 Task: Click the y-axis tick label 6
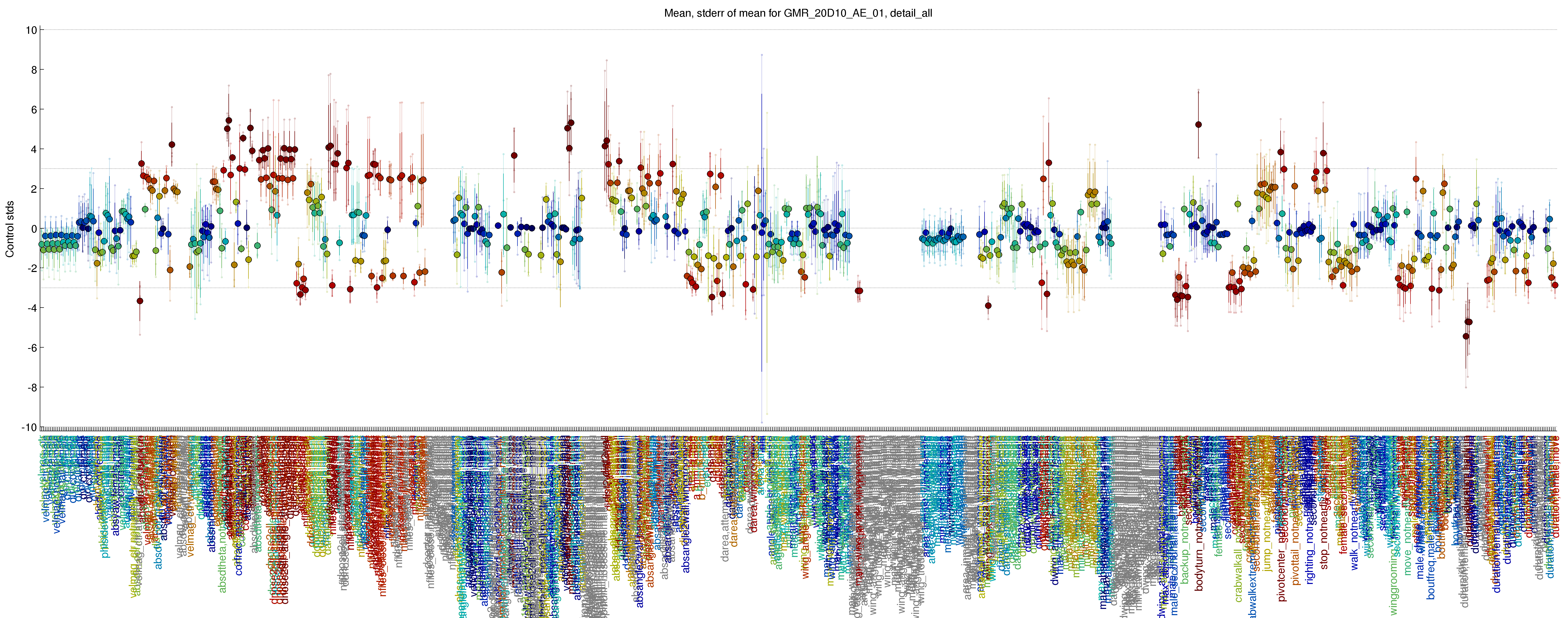(34, 109)
